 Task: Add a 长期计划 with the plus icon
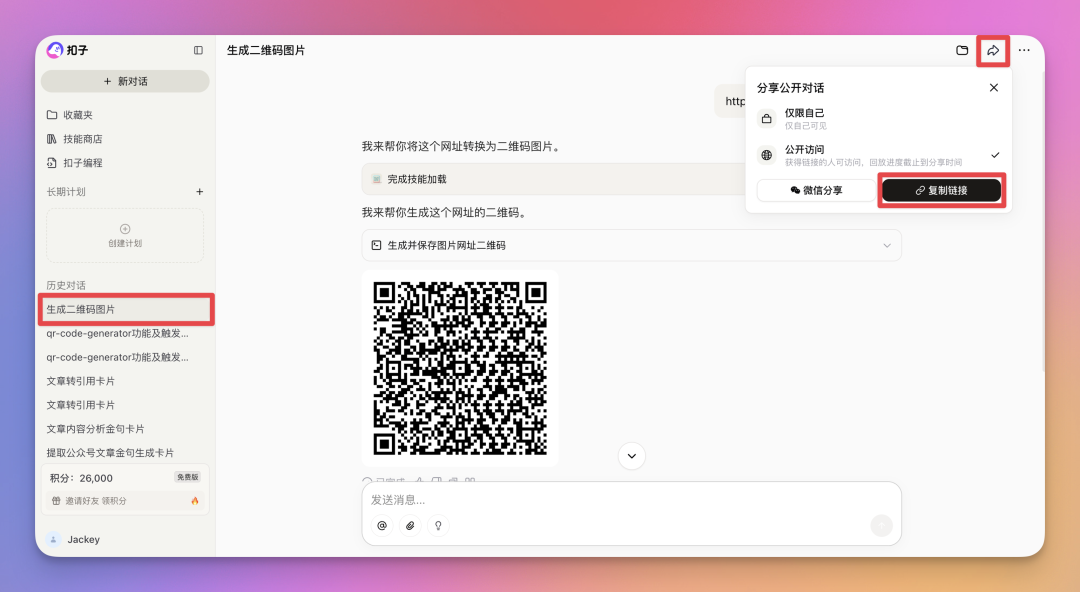tap(200, 192)
